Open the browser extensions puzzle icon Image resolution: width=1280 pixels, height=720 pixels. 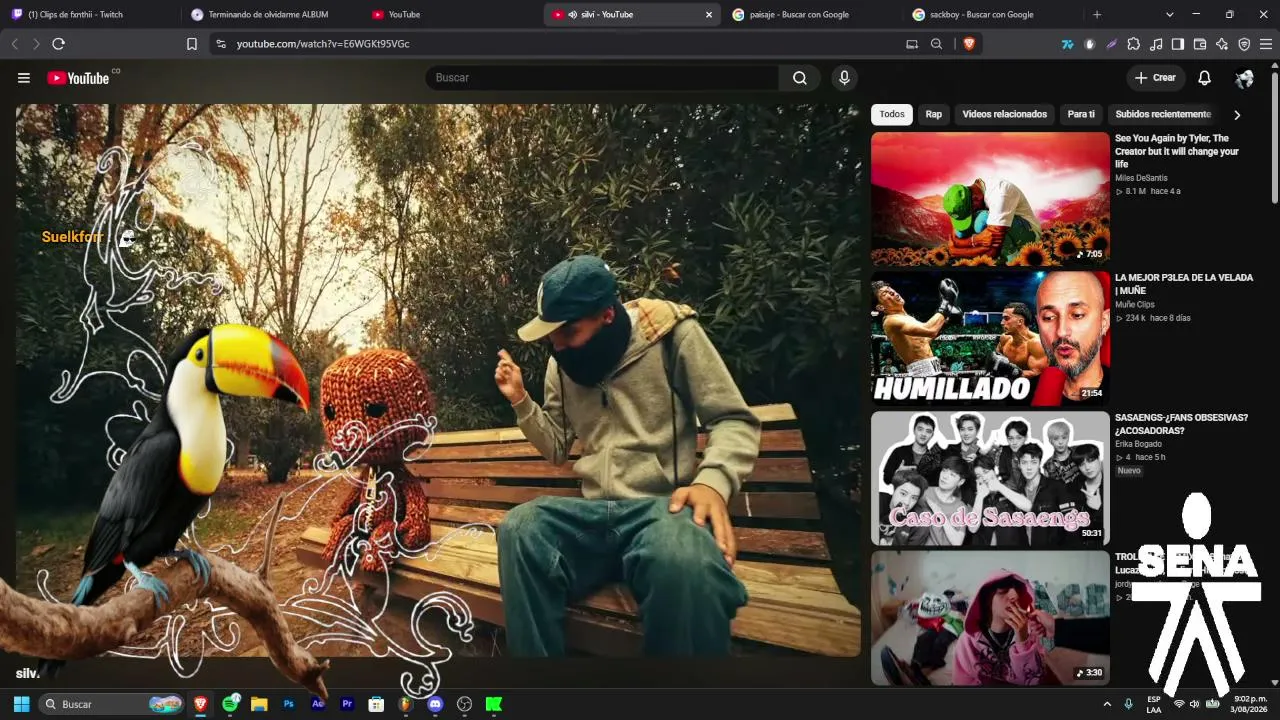tap(1133, 44)
